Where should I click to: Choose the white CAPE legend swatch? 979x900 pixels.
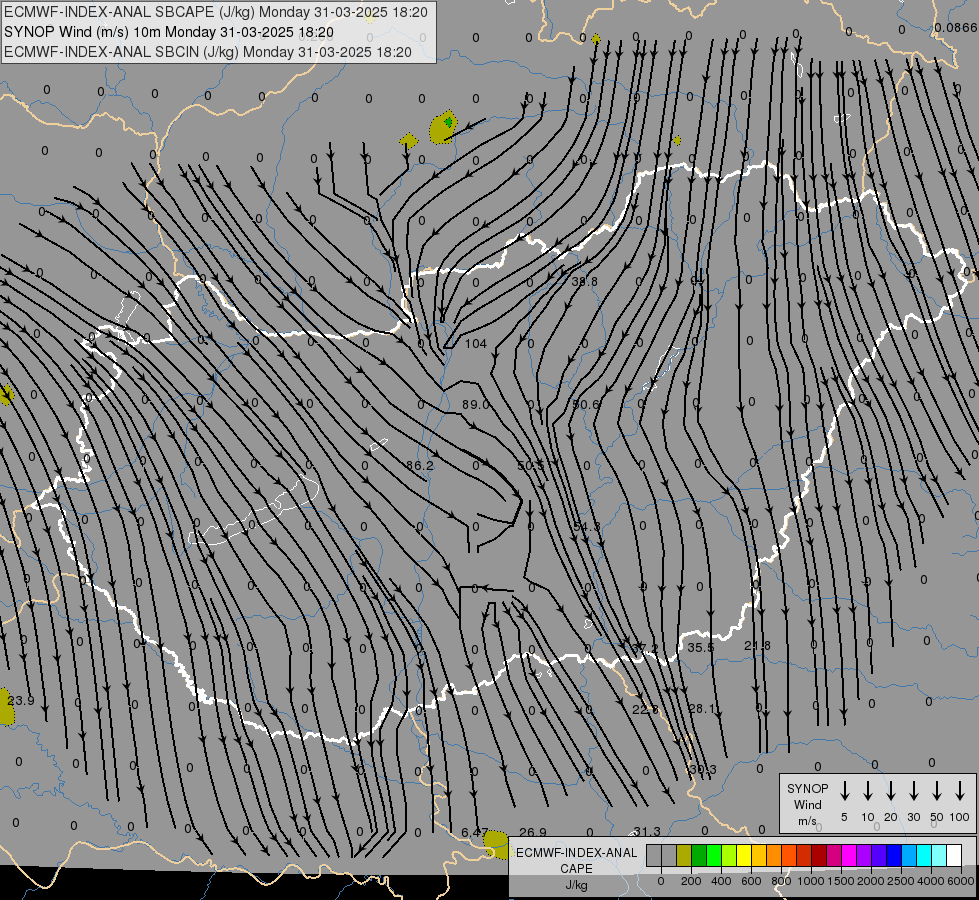pos(954,856)
